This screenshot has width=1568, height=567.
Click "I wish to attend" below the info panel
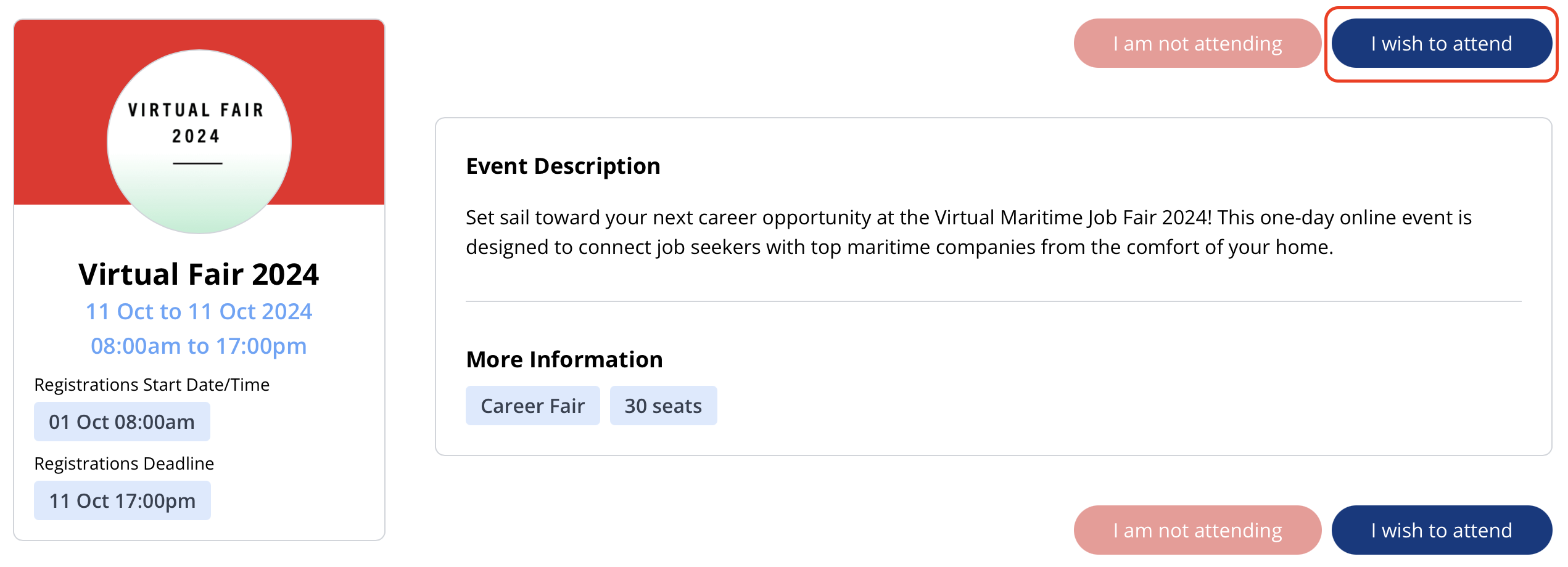click(1441, 530)
